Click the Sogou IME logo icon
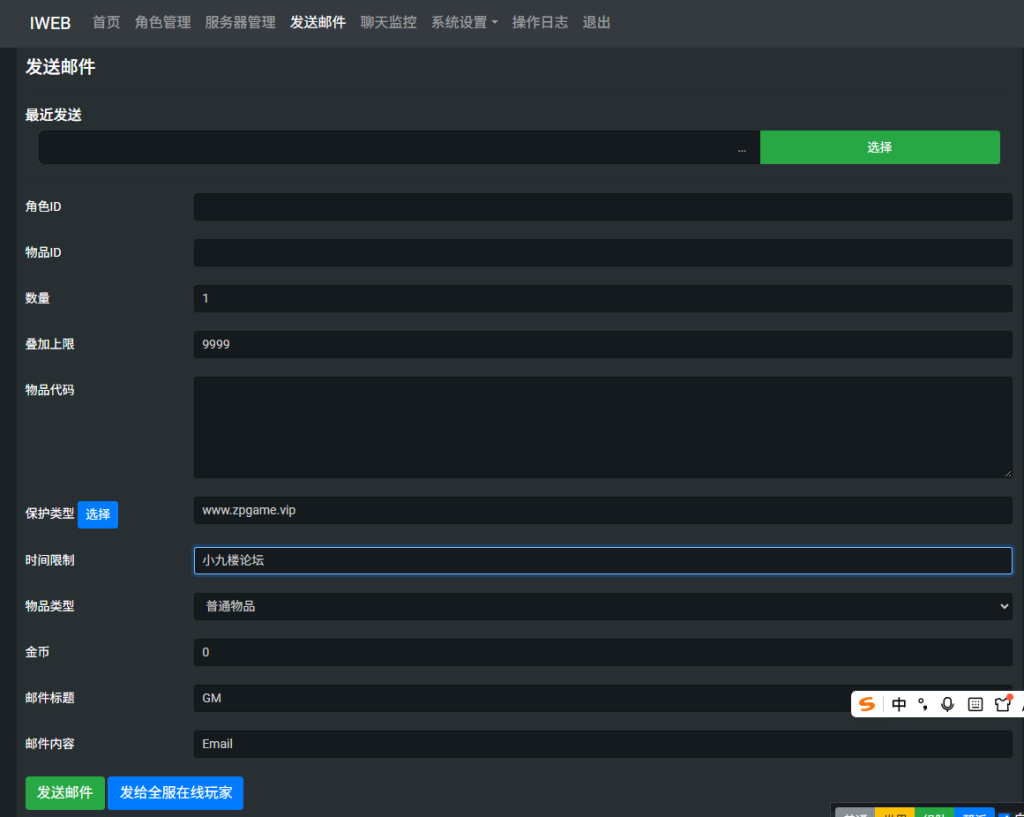 [x=867, y=704]
